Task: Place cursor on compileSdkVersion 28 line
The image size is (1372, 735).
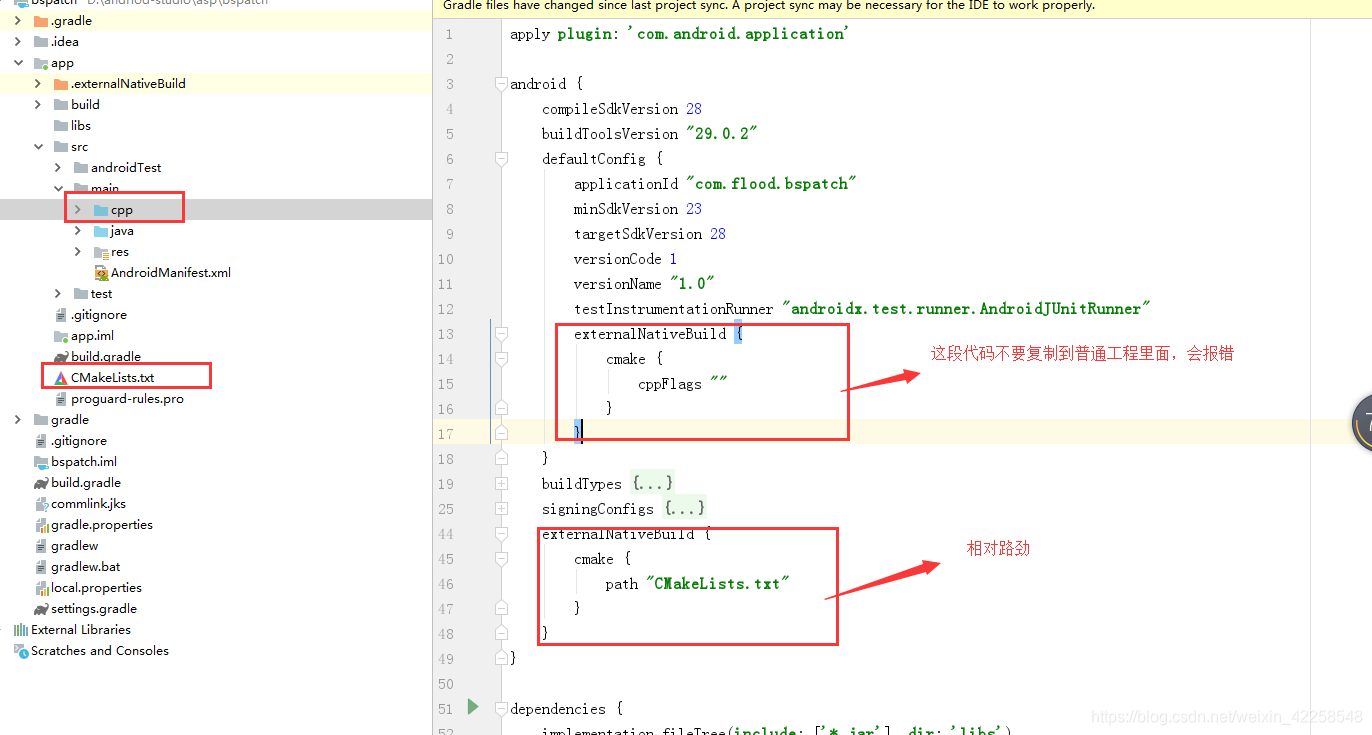Action: (622, 109)
